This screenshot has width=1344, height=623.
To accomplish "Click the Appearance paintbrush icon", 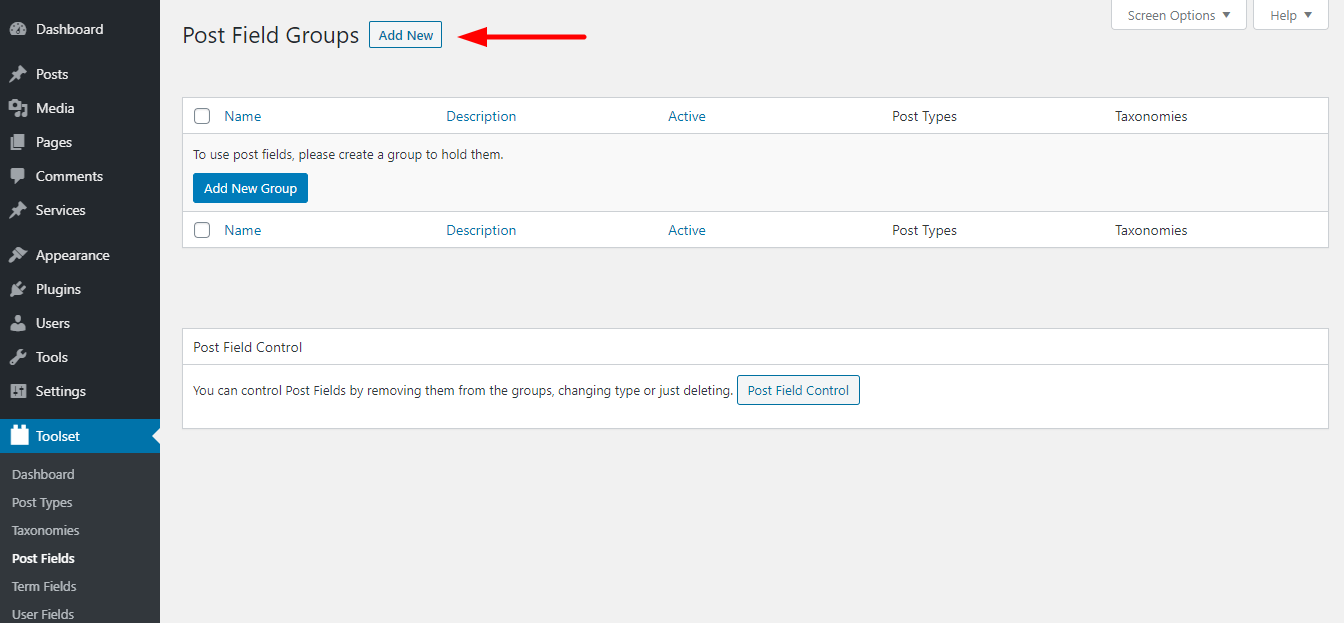I will 18,255.
